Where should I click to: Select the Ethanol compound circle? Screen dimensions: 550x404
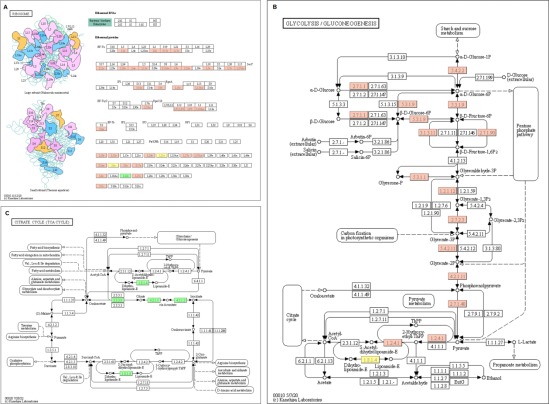[484, 378]
